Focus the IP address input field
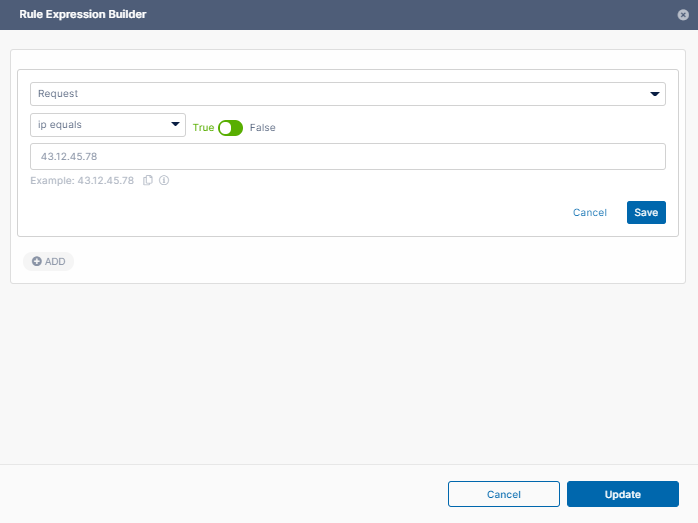The height and width of the screenshot is (523, 698). click(348, 157)
